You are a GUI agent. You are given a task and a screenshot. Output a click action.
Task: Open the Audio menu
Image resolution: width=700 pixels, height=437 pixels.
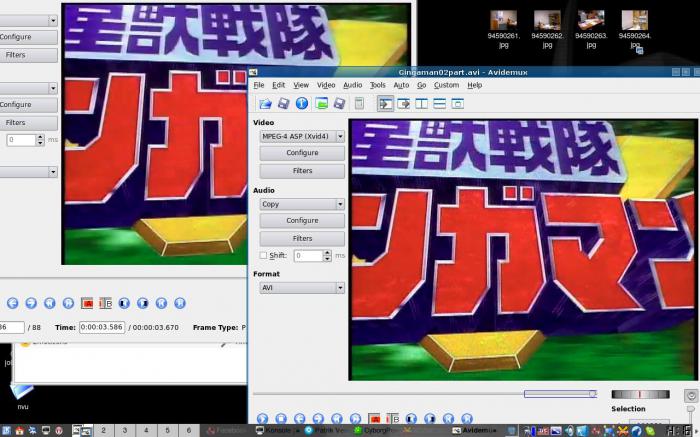[352, 85]
